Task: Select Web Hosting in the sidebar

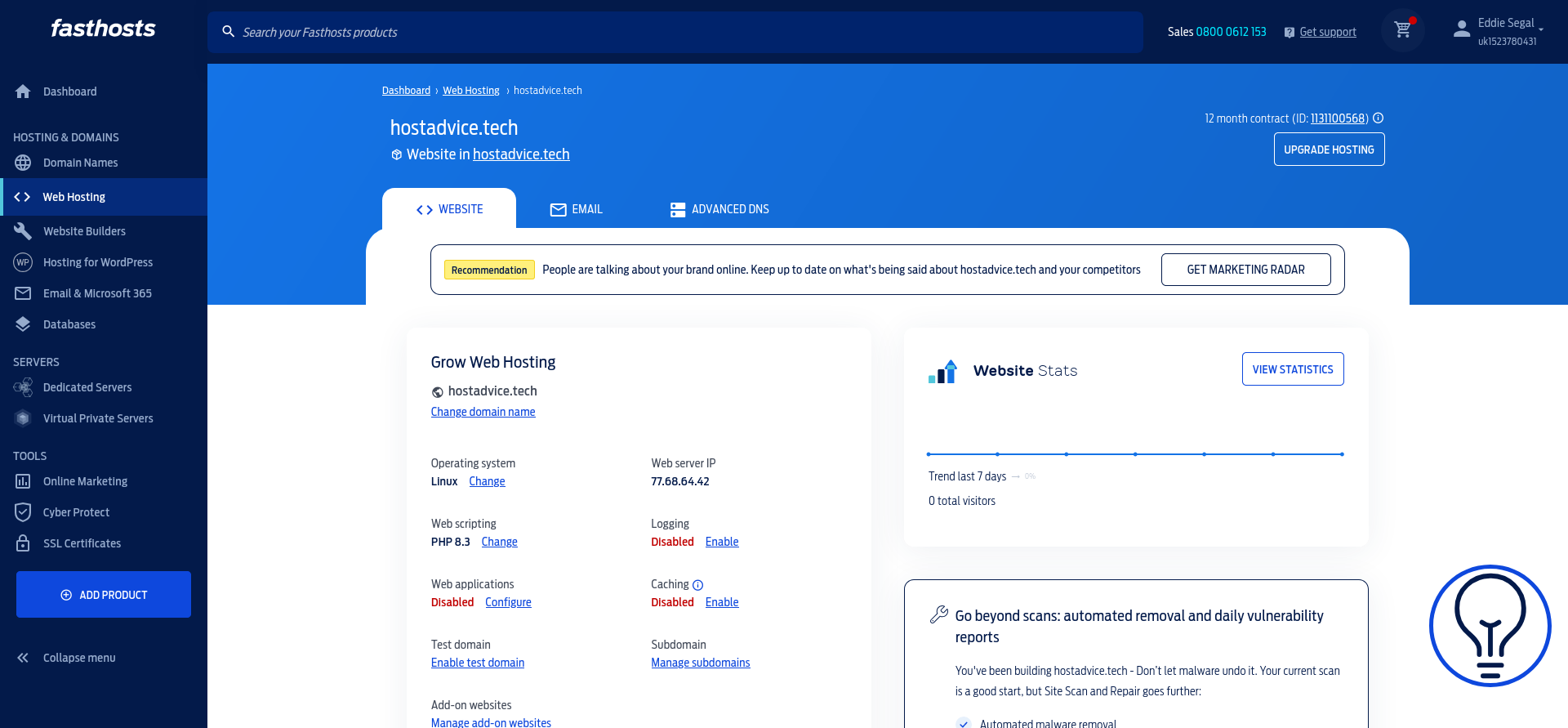Action: [x=104, y=197]
